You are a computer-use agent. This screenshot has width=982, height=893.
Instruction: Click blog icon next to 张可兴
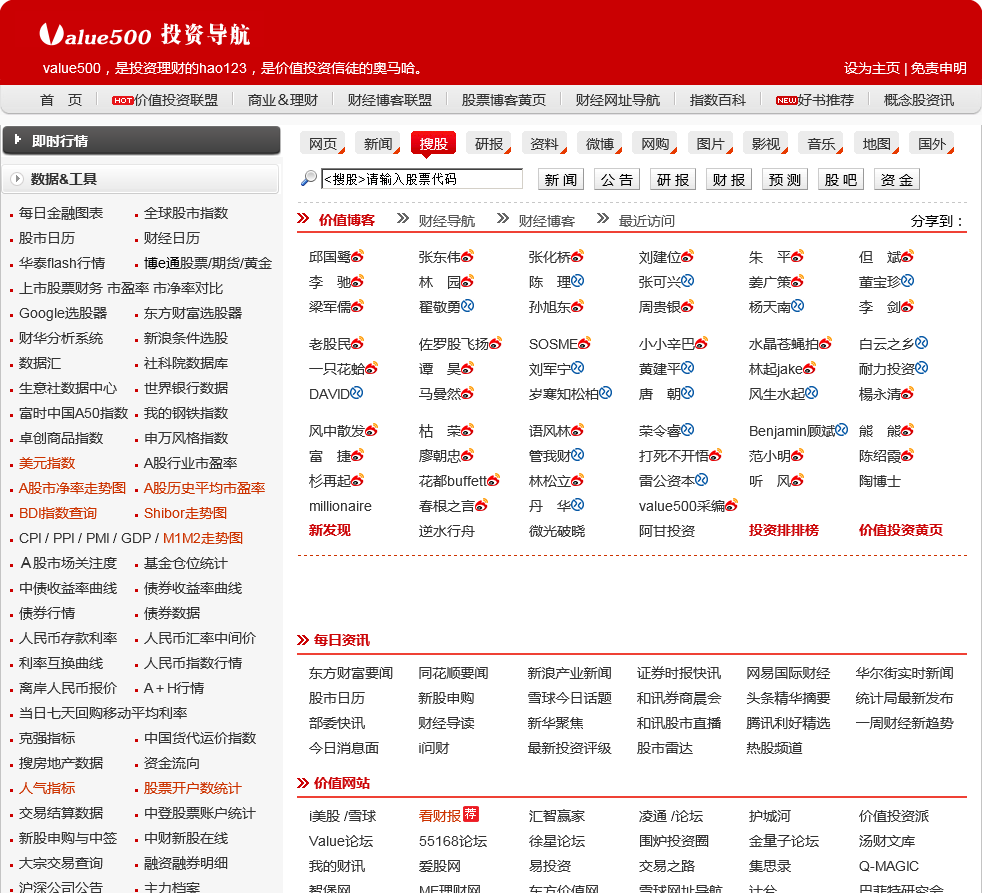click(688, 281)
